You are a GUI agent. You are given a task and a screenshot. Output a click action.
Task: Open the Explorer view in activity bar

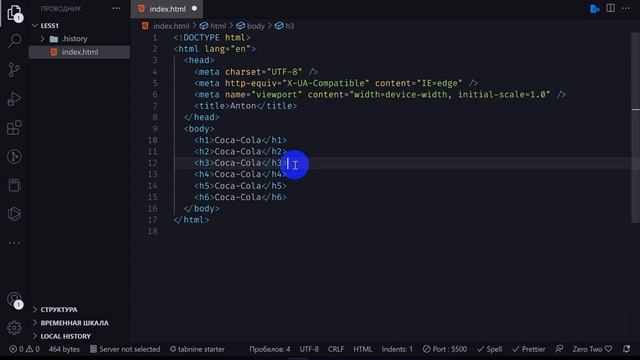[14, 12]
